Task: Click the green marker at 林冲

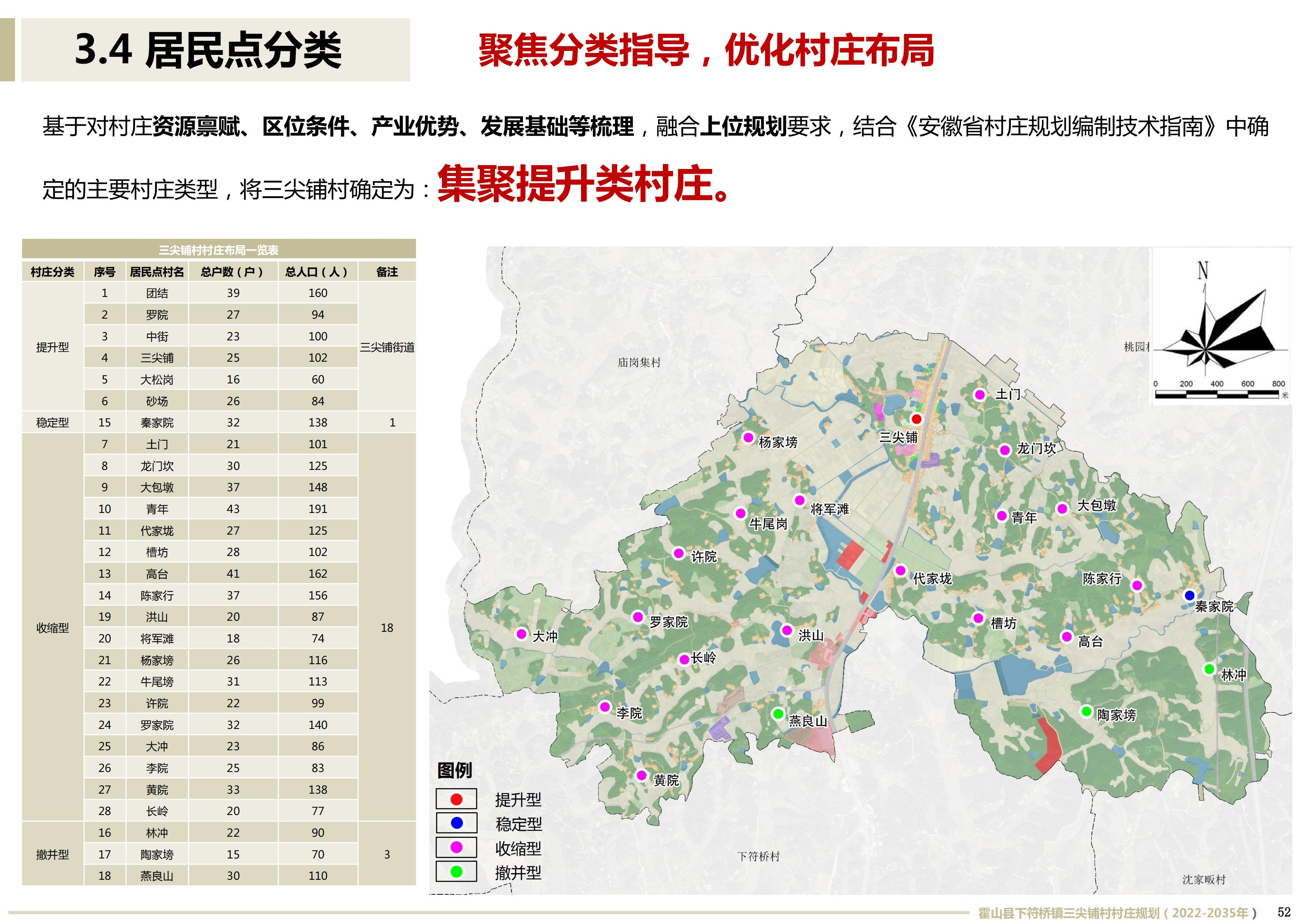Action: click(1209, 669)
